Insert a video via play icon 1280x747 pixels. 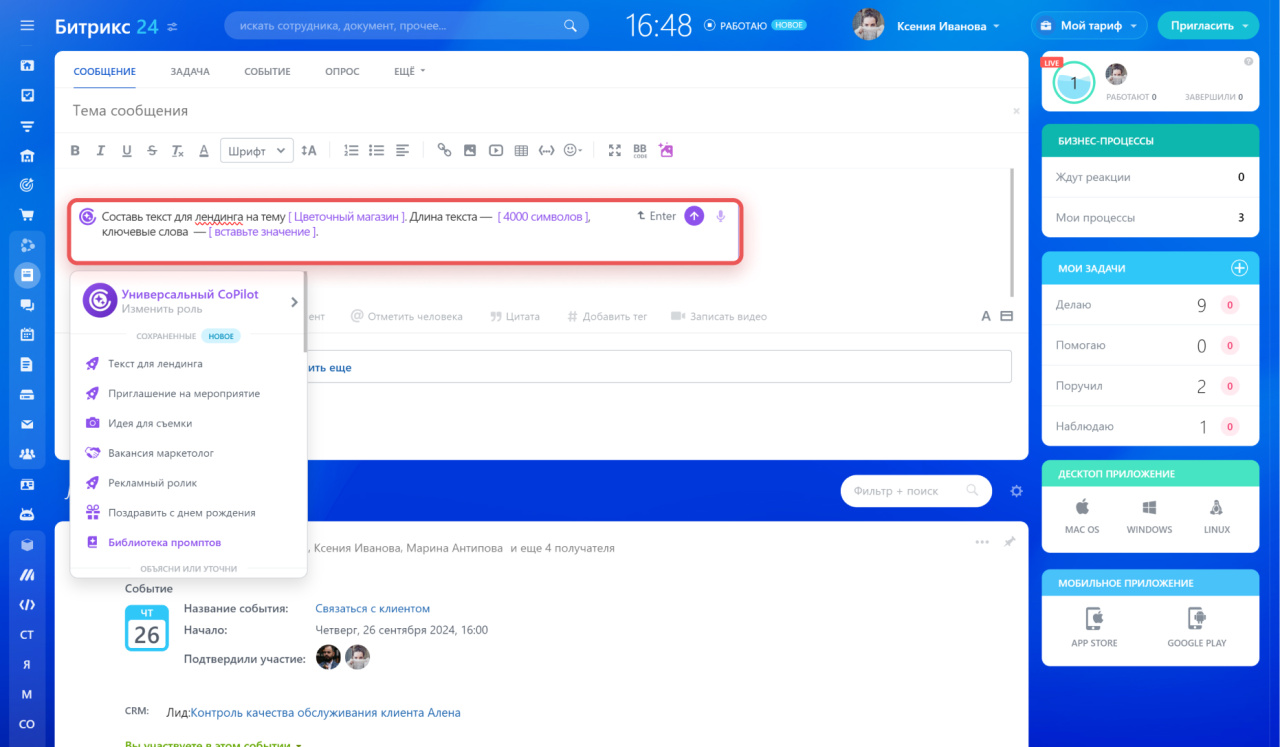(x=496, y=151)
